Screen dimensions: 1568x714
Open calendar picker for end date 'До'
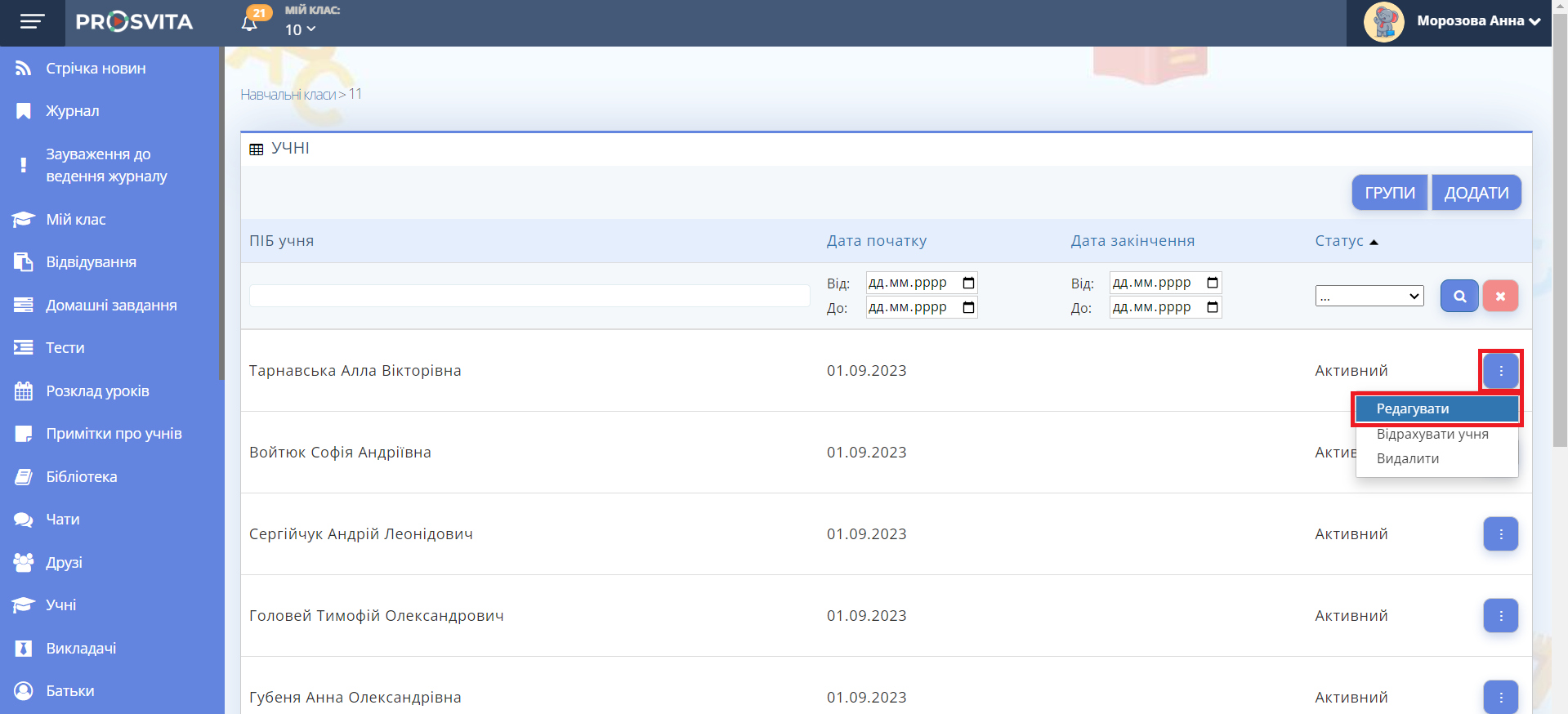(x=1213, y=308)
